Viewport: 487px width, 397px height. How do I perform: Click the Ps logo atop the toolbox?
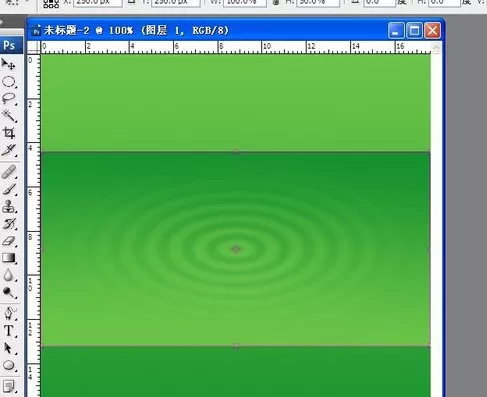(x=11, y=45)
